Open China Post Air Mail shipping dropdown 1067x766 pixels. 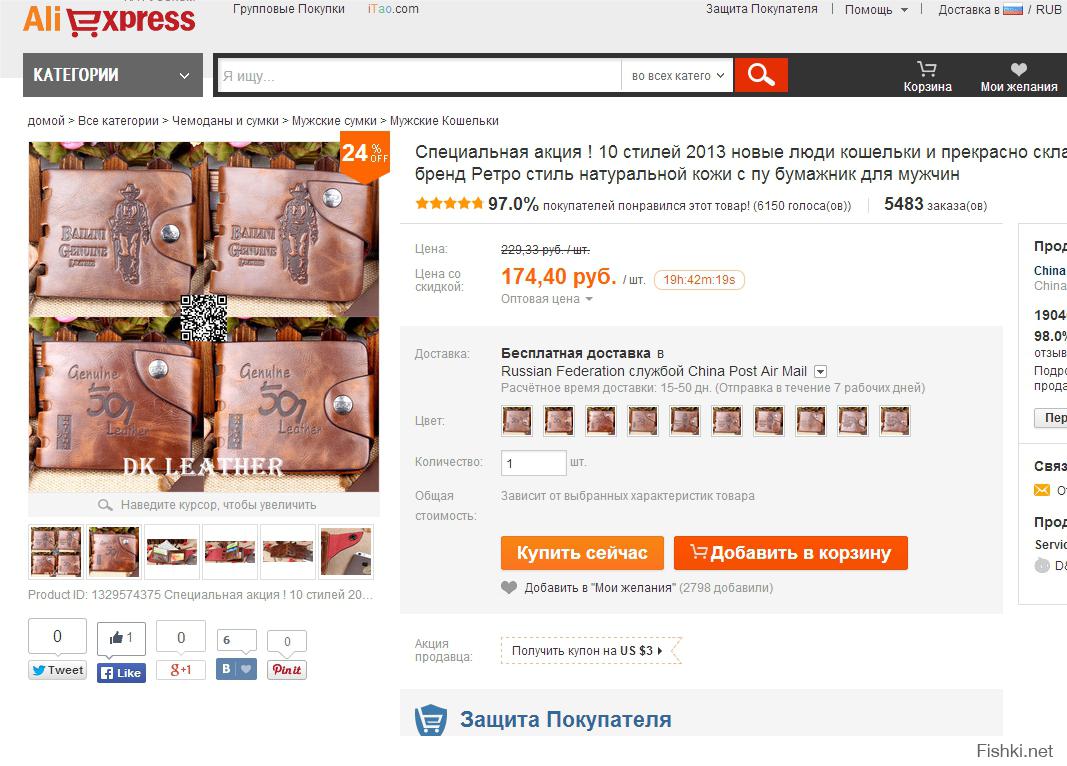[x=821, y=371]
